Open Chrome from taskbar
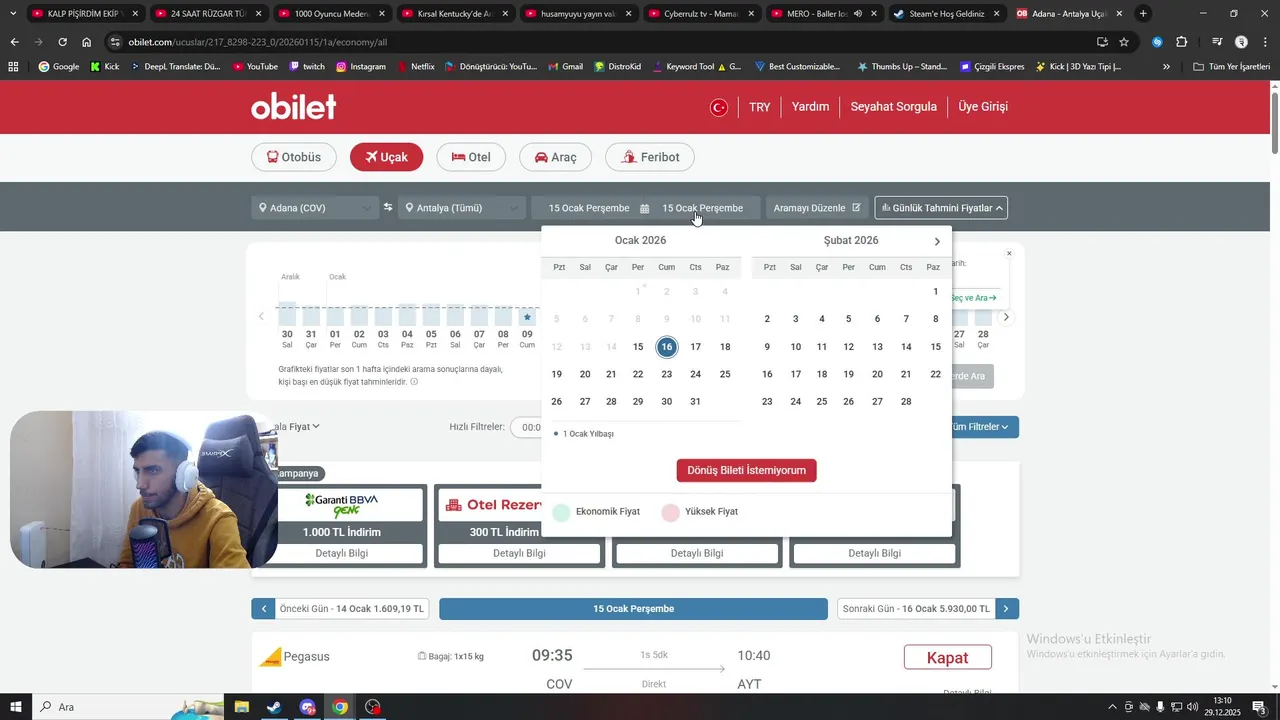Screen dimensions: 1280x720 tap(340, 707)
